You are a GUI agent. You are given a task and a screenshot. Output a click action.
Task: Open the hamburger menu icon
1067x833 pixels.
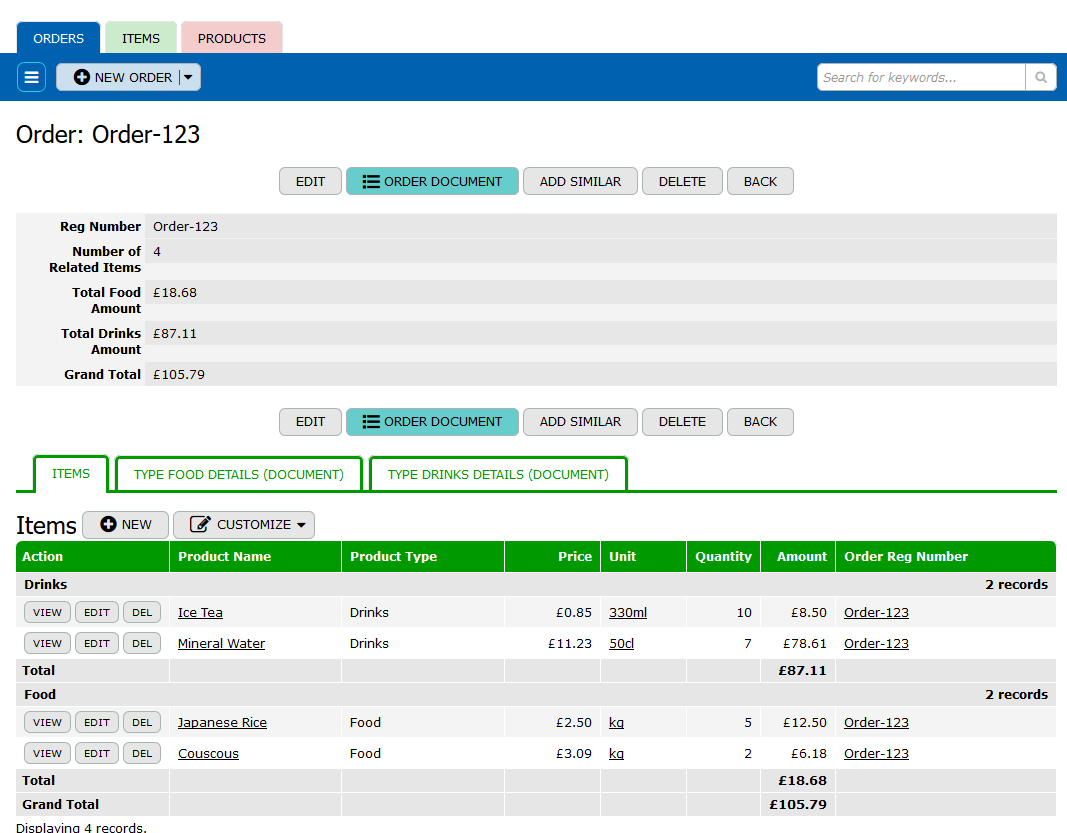pyautogui.click(x=32, y=77)
